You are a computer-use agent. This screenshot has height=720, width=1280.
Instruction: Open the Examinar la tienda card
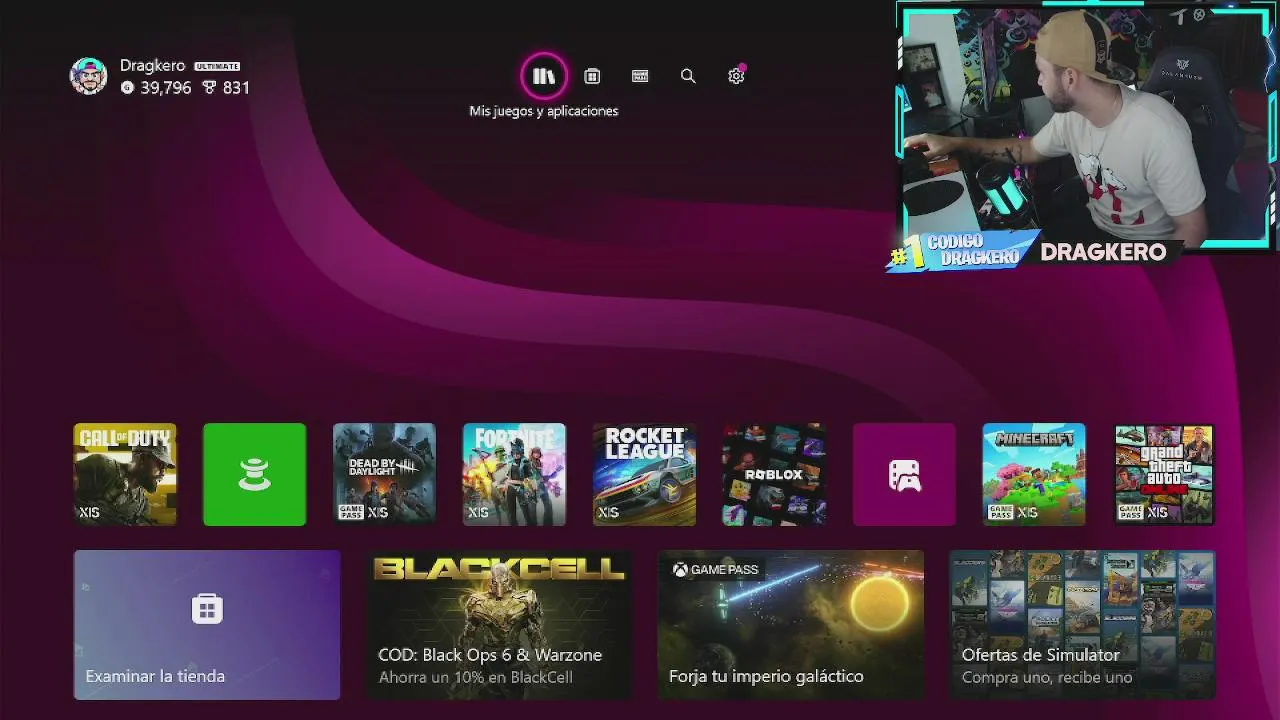click(x=207, y=625)
